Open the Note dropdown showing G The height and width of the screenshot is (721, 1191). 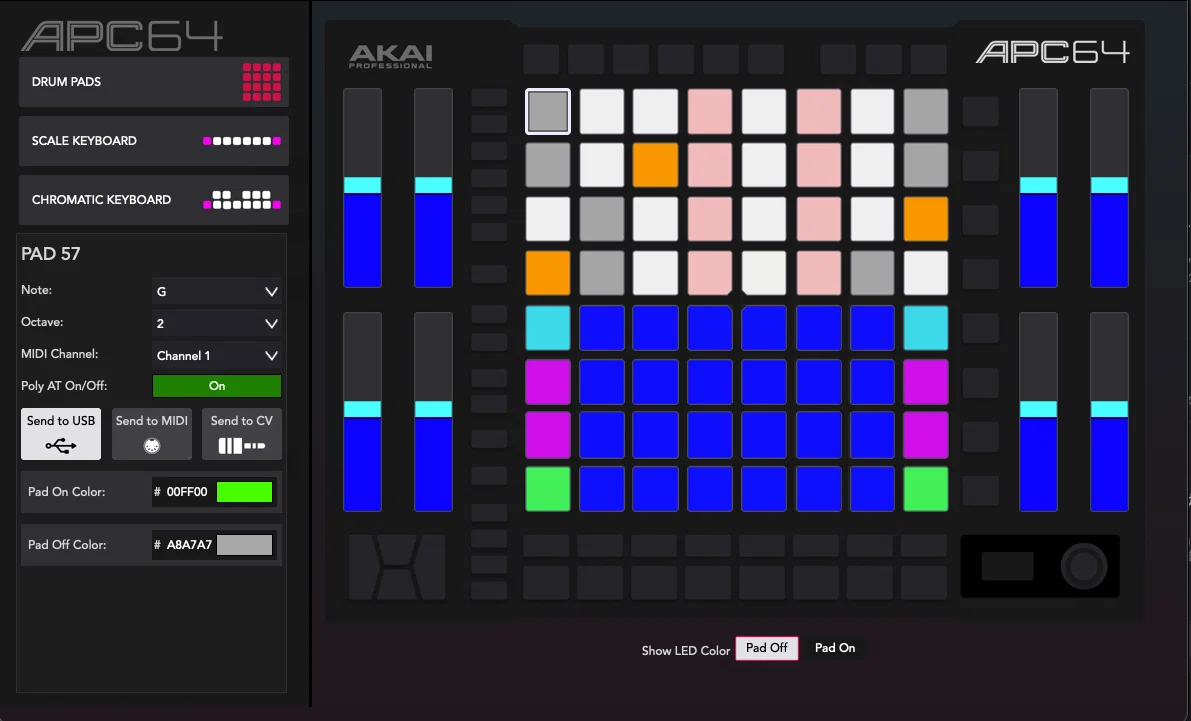216,292
